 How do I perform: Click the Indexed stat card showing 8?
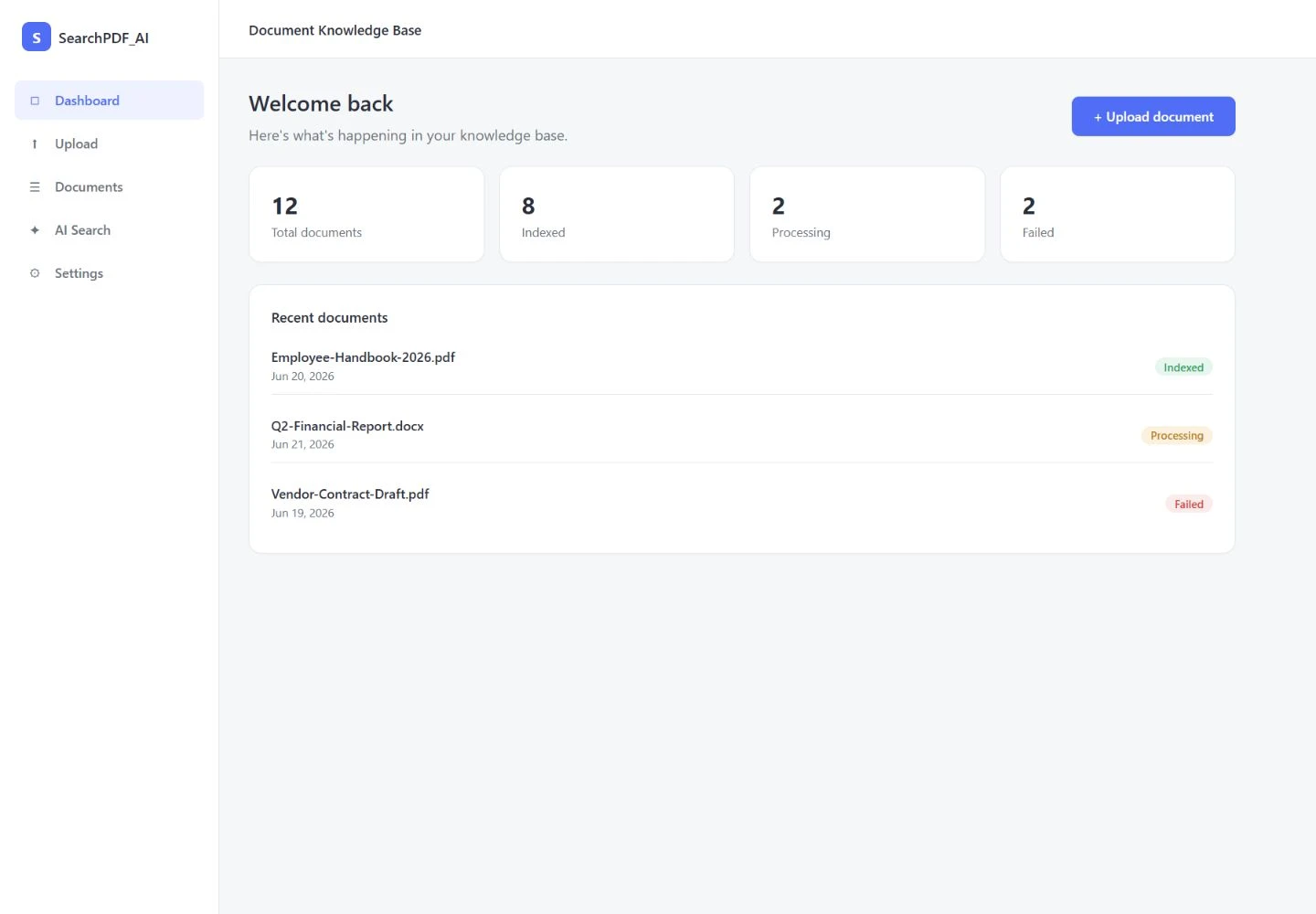617,214
